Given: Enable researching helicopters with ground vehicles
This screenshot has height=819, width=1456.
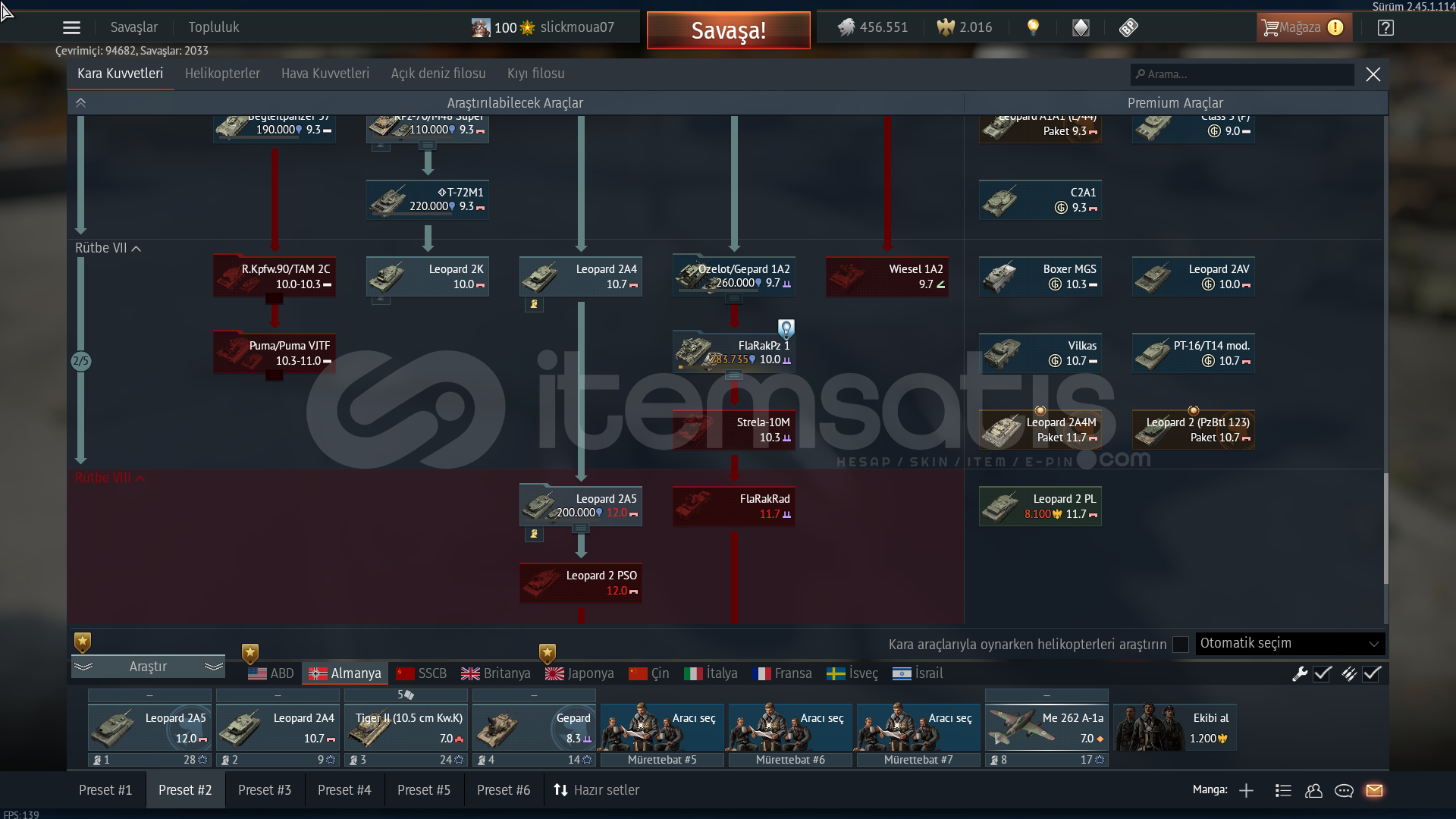Looking at the screenshot, I should pyautogui.click(x=1181, y=645).
